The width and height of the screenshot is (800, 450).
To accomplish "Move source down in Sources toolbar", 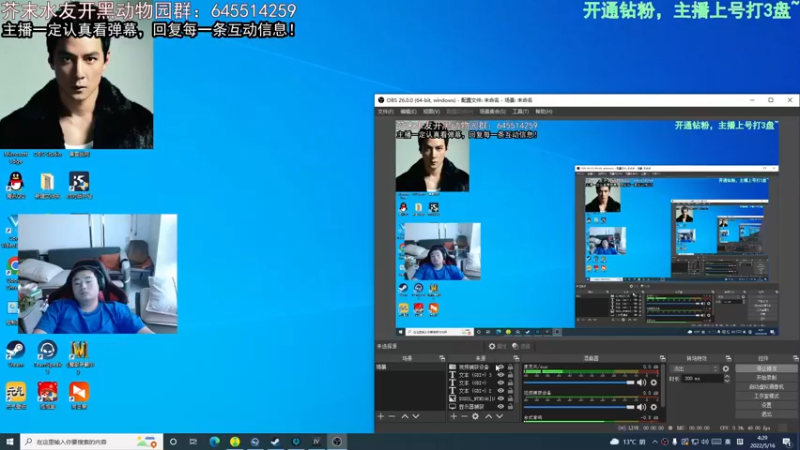I will pos(499,416).
